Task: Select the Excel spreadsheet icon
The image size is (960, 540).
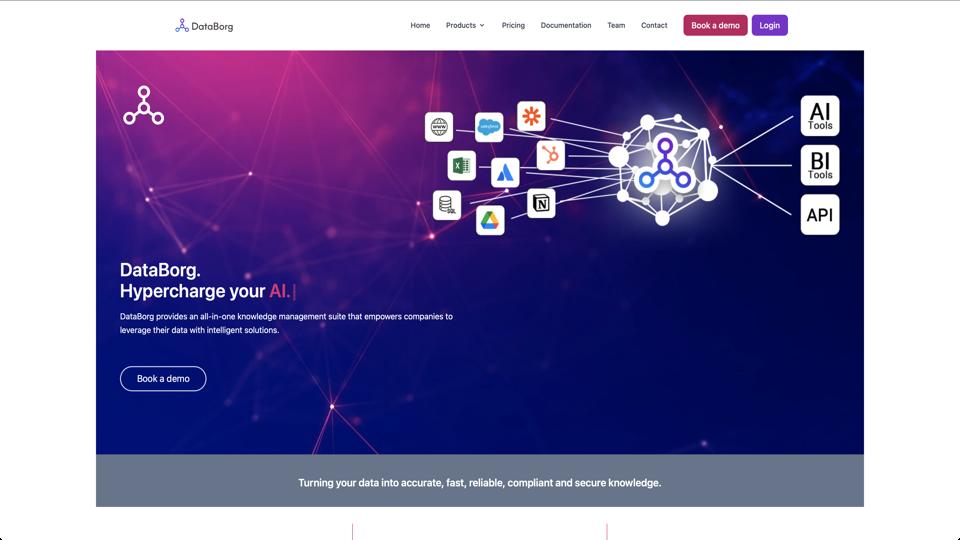Action: click(462, 165)
